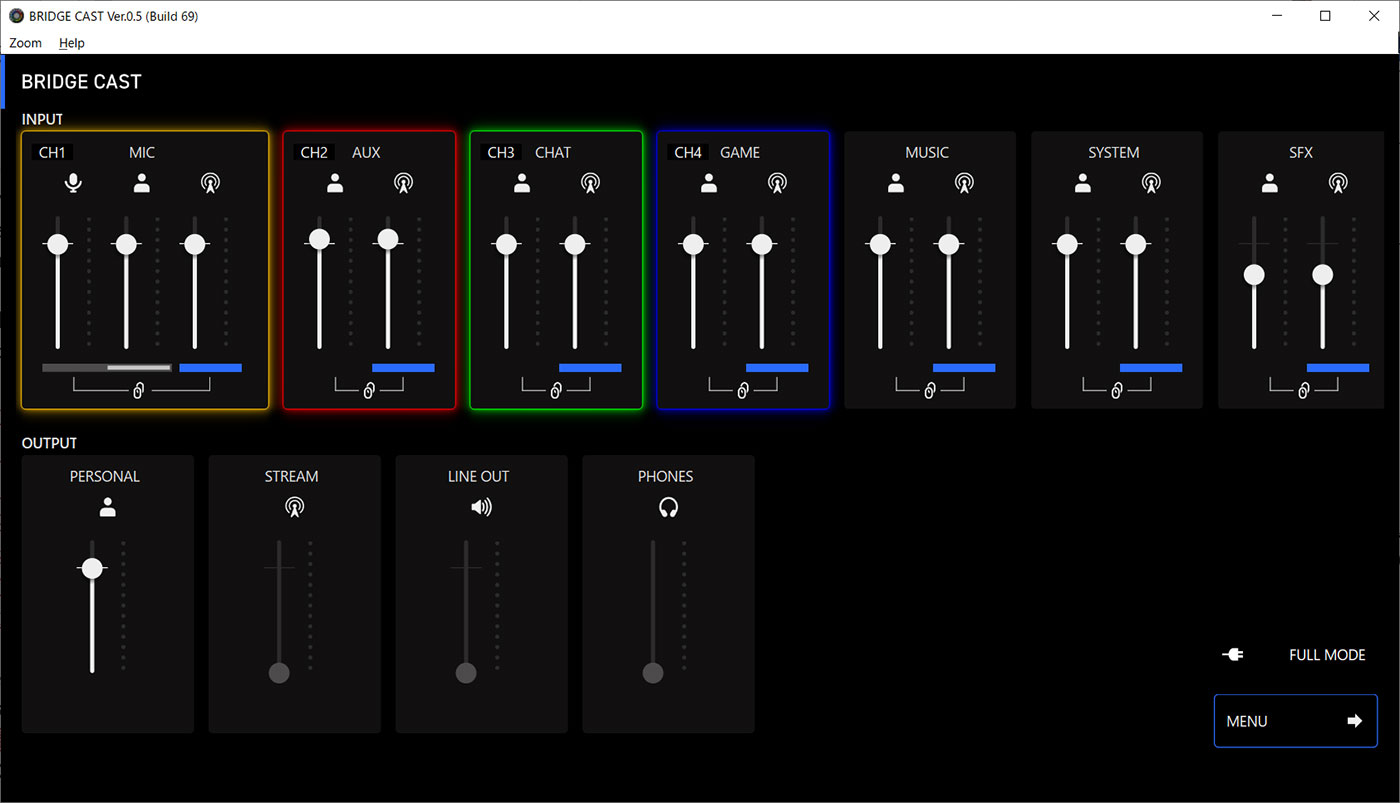The image size is (1400, 803).
Task: Click the GAME personal fader knob
Action: (x=693, y=244)
